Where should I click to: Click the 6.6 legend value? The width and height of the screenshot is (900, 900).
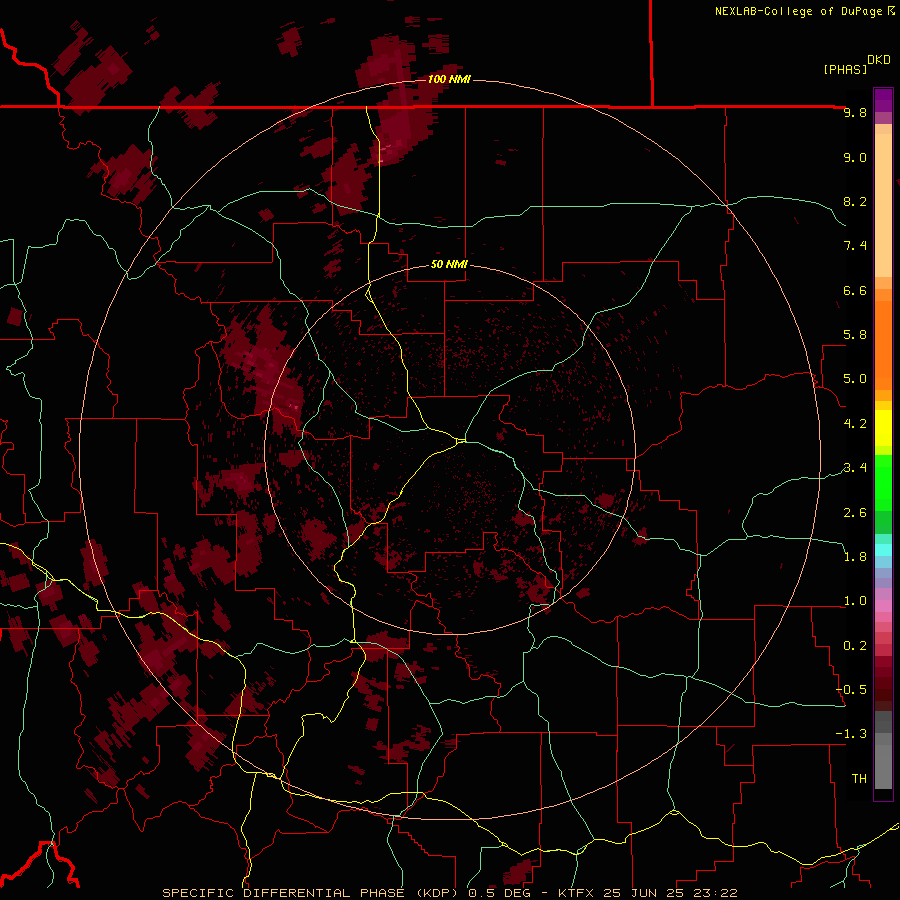pos(855,290)
